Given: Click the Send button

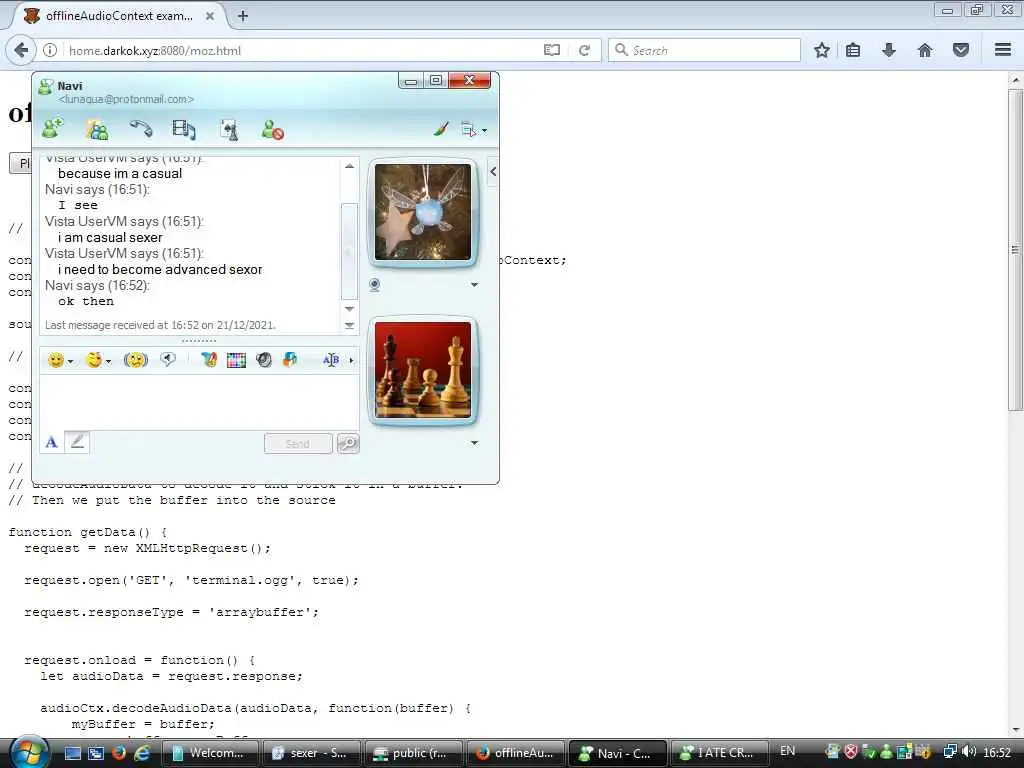Looking at the screenshot, I should pyautogui.click(x=298, y=443).
